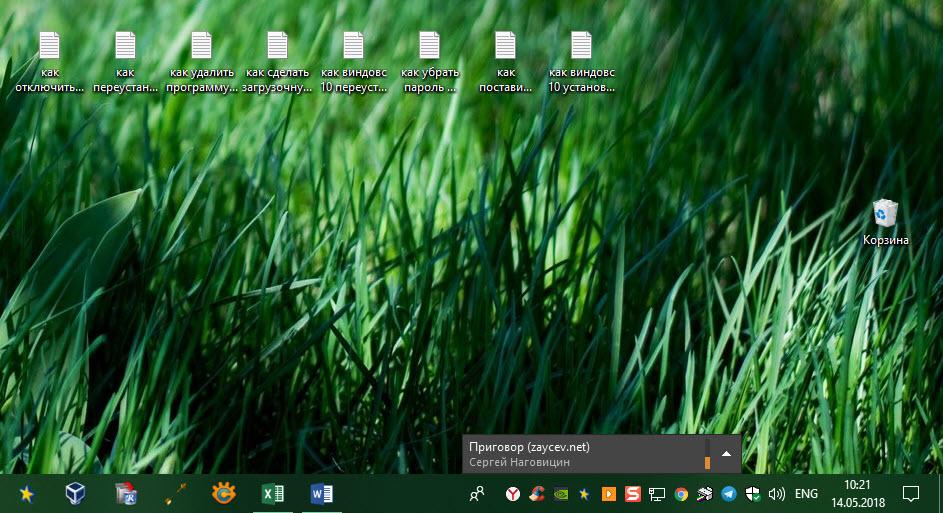Expand the music popup arrow
The height and width of the screenshot is (513, 943).
tap(726, 453)
